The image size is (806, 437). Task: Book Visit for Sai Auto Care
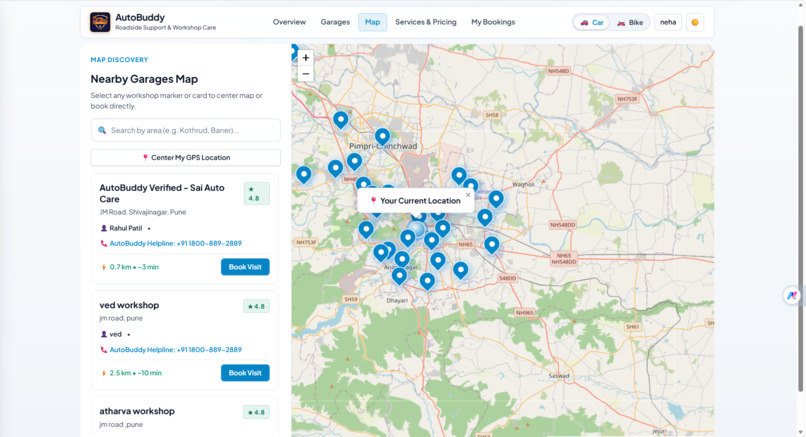pyautogui.click(x=245, y=267)
